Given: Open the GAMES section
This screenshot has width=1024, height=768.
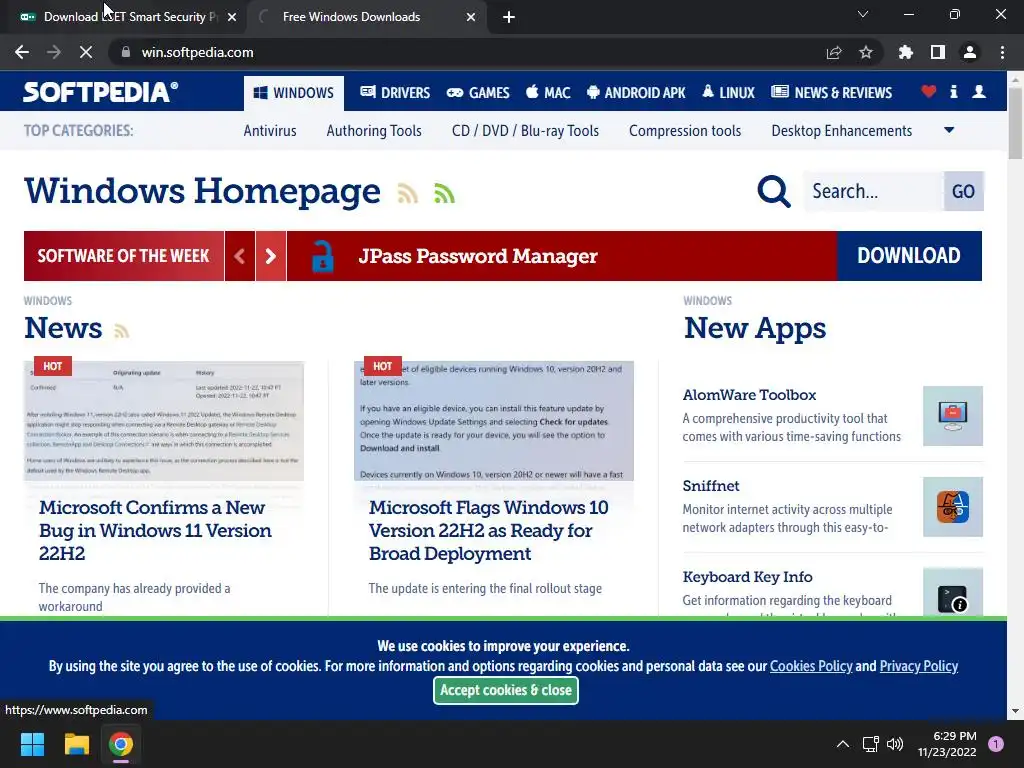Looking at the screenshot, I should pos(478,93).
